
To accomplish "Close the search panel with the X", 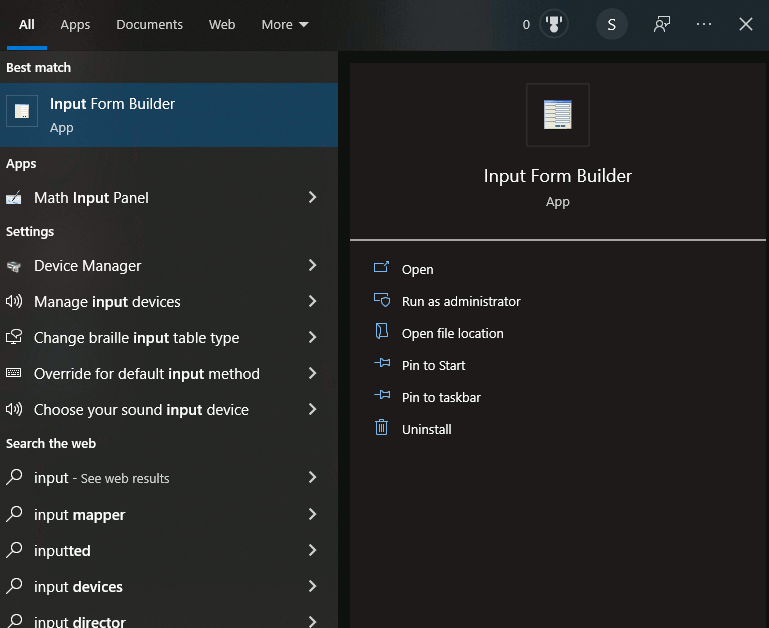I will (746, 24).
